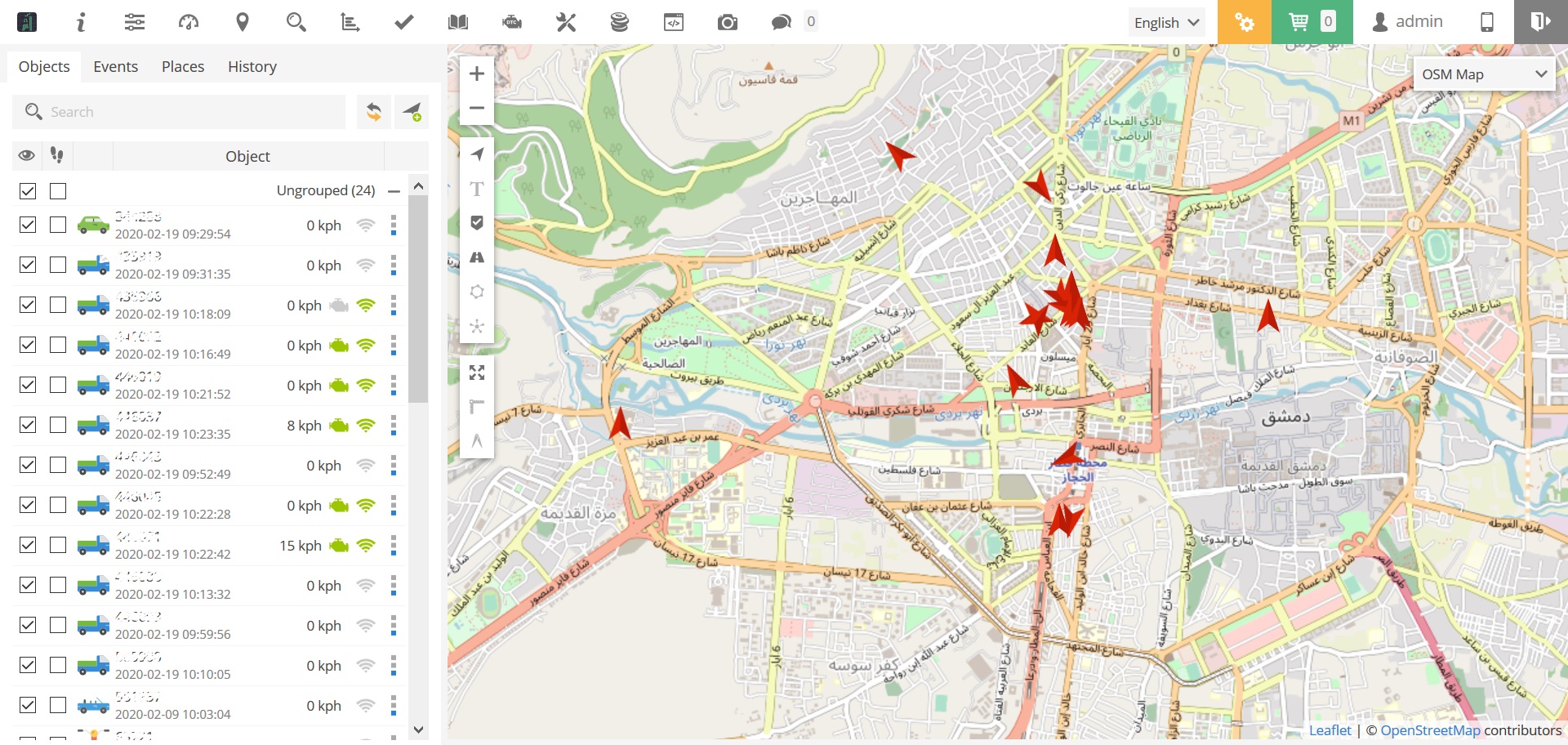1568x745 pixels.
Task: Open maintenance wrench and screwdriver icon
Action: (x=566, y=22)
